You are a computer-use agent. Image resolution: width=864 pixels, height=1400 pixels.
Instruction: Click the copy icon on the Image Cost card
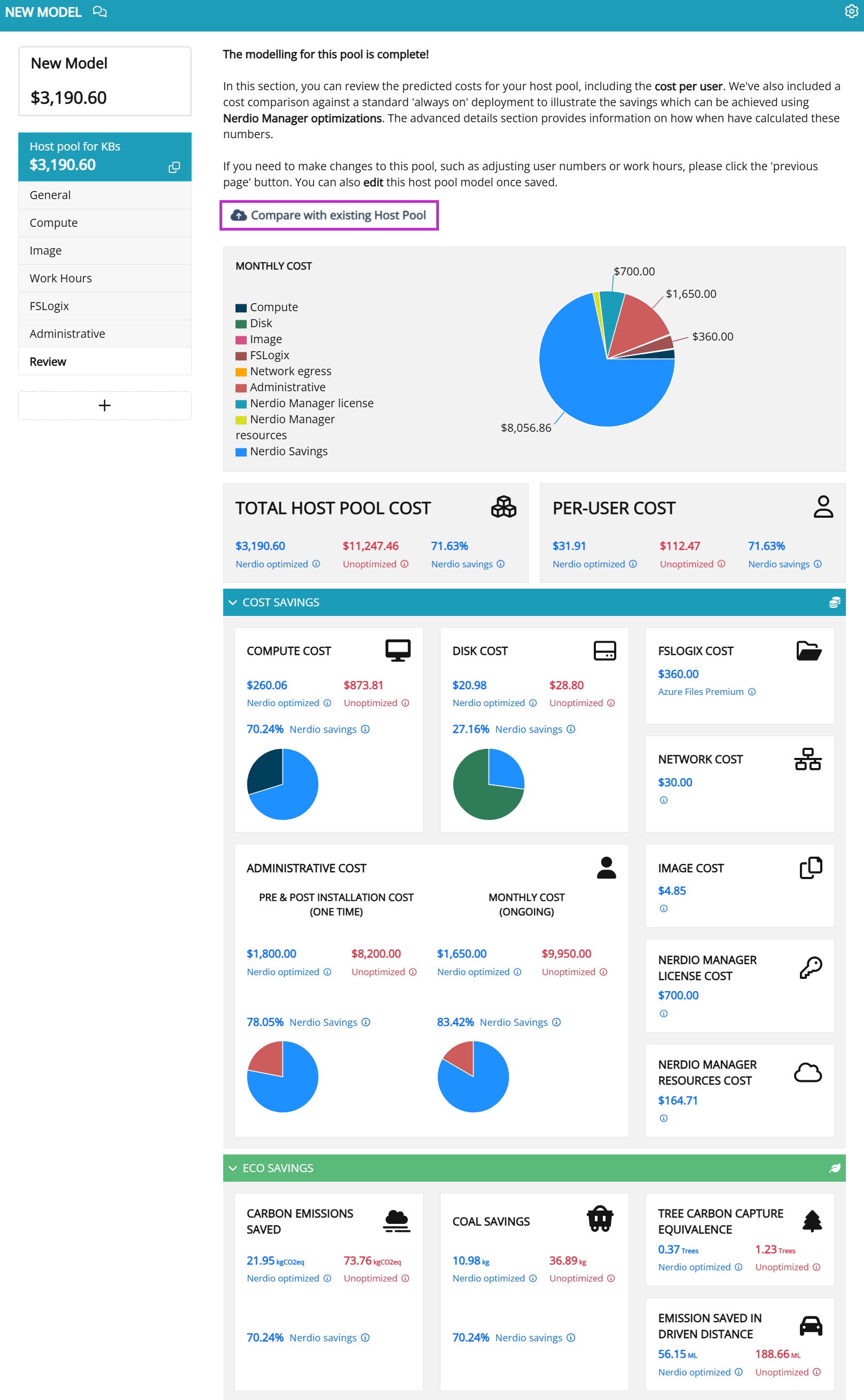pyautogui.click(x=810, y=867)
